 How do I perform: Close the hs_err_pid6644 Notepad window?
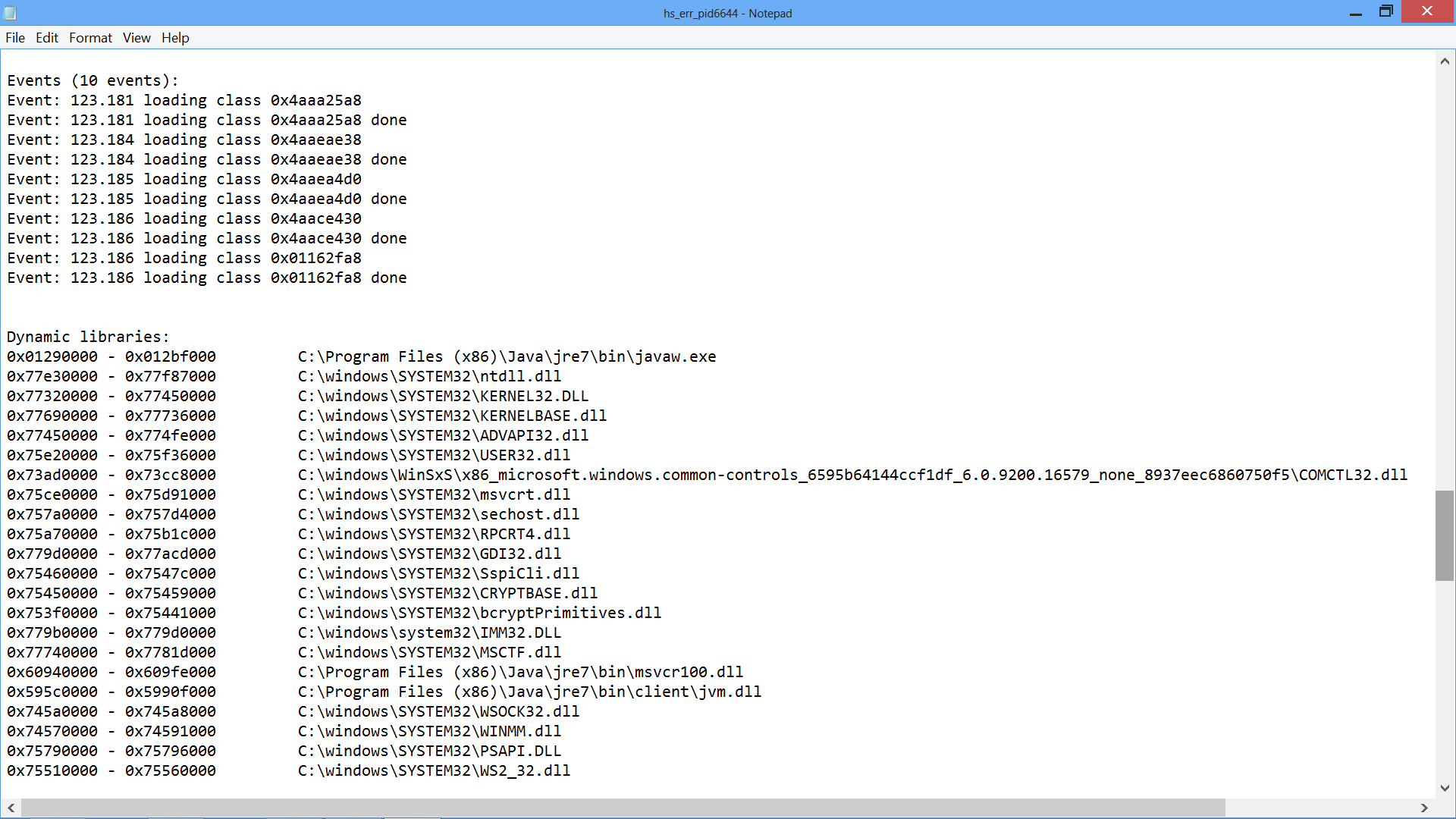[x=1427, y=11]
